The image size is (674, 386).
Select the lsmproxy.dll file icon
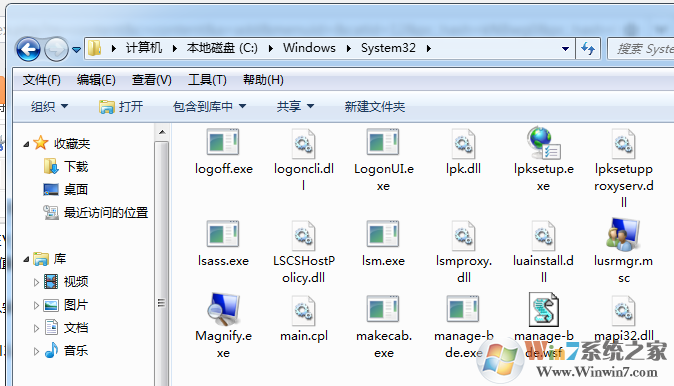(463, 235)
